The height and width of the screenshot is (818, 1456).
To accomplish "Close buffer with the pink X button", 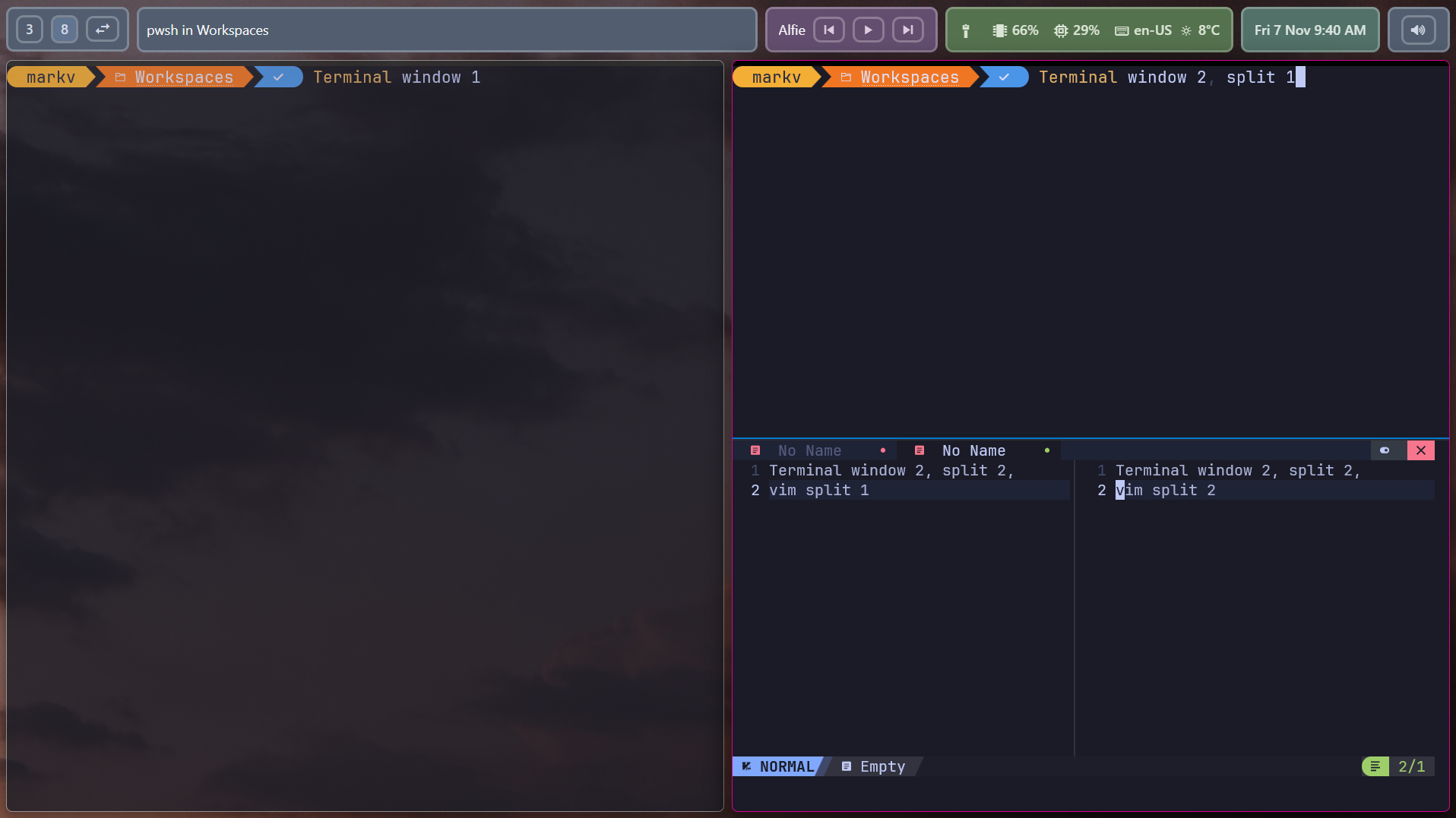I will [1420, 450].
